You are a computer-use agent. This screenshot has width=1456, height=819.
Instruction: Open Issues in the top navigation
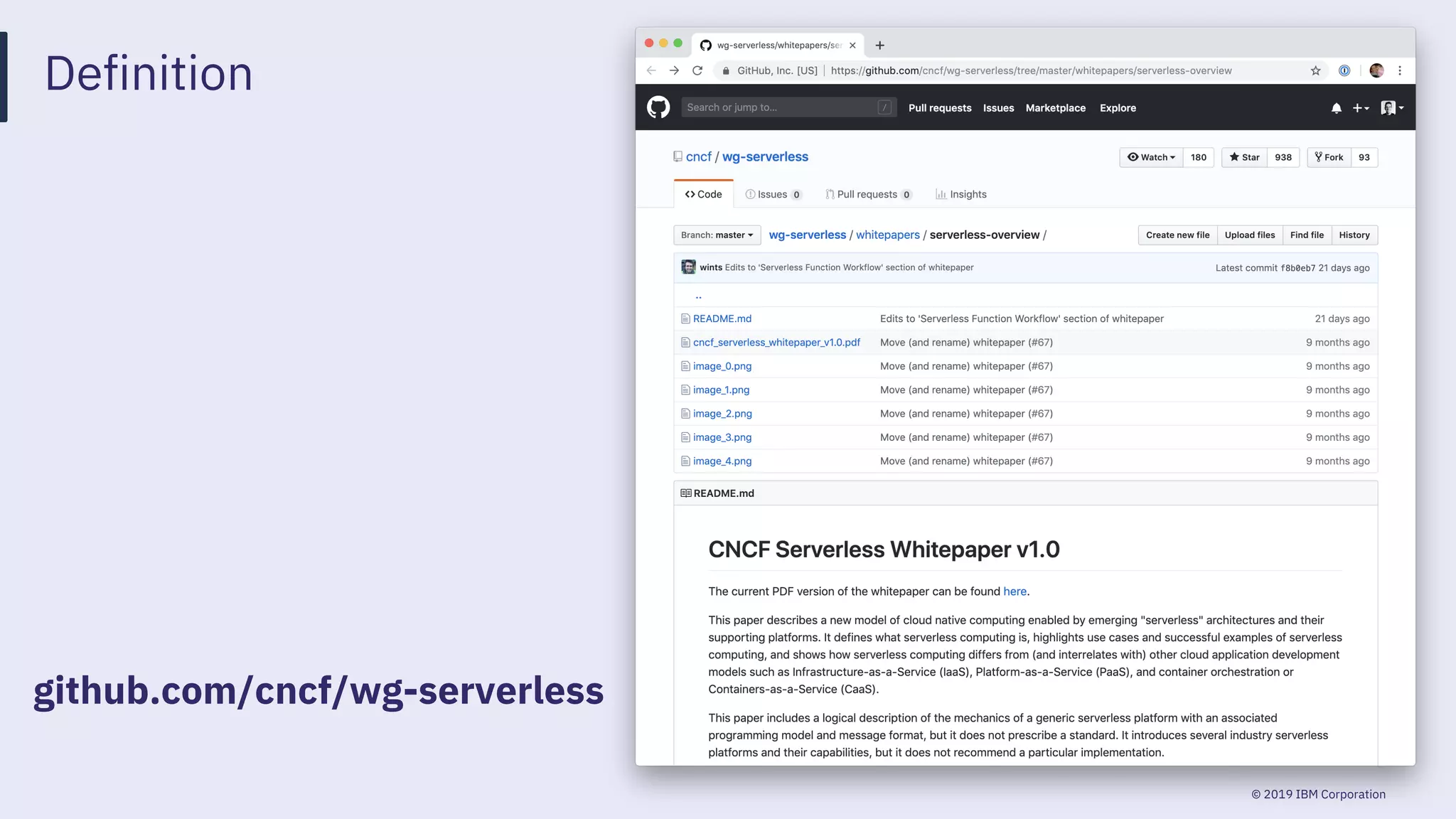click(998, 108)
